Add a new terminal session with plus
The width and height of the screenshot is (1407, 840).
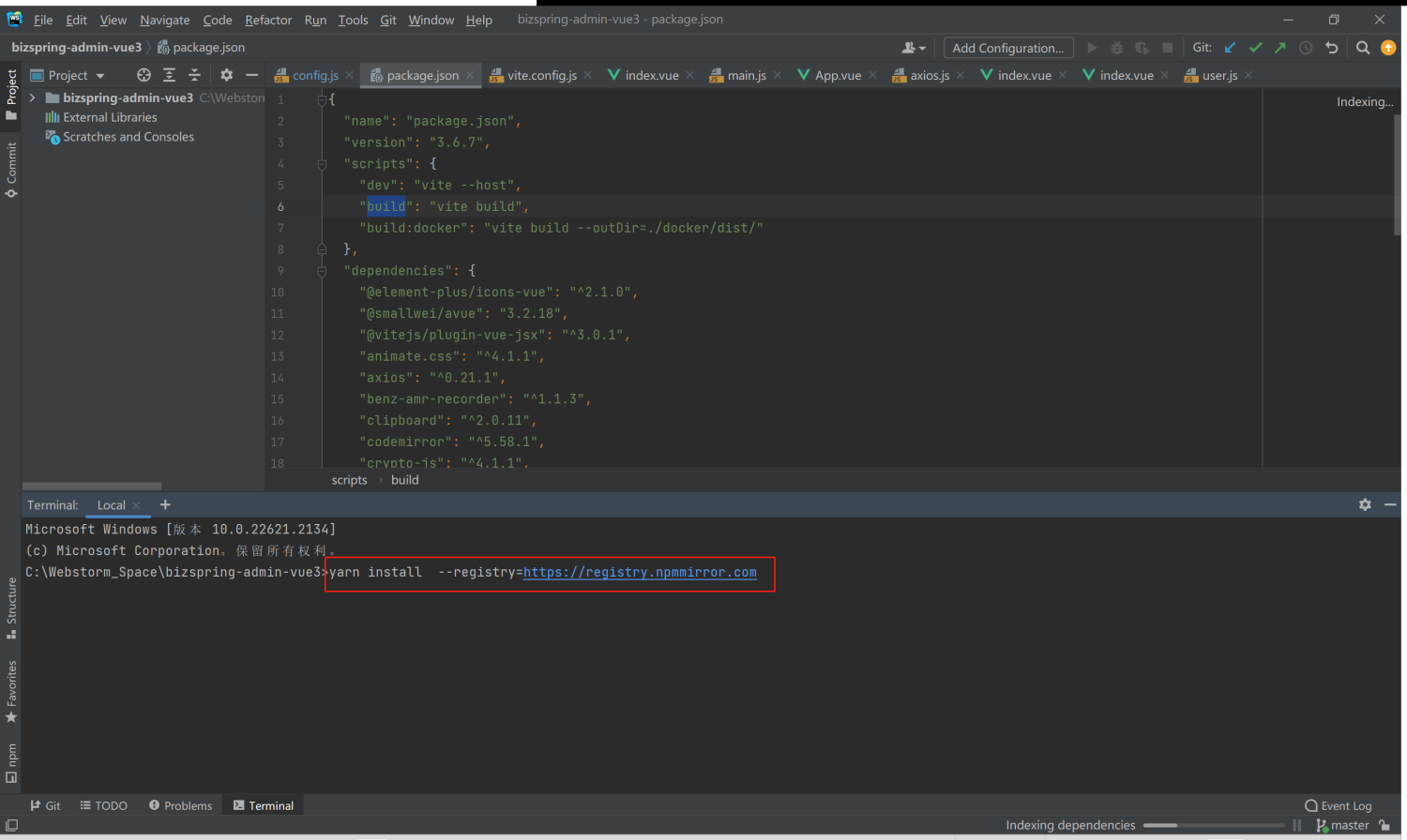pyautogui.click(x=165, y=504)
